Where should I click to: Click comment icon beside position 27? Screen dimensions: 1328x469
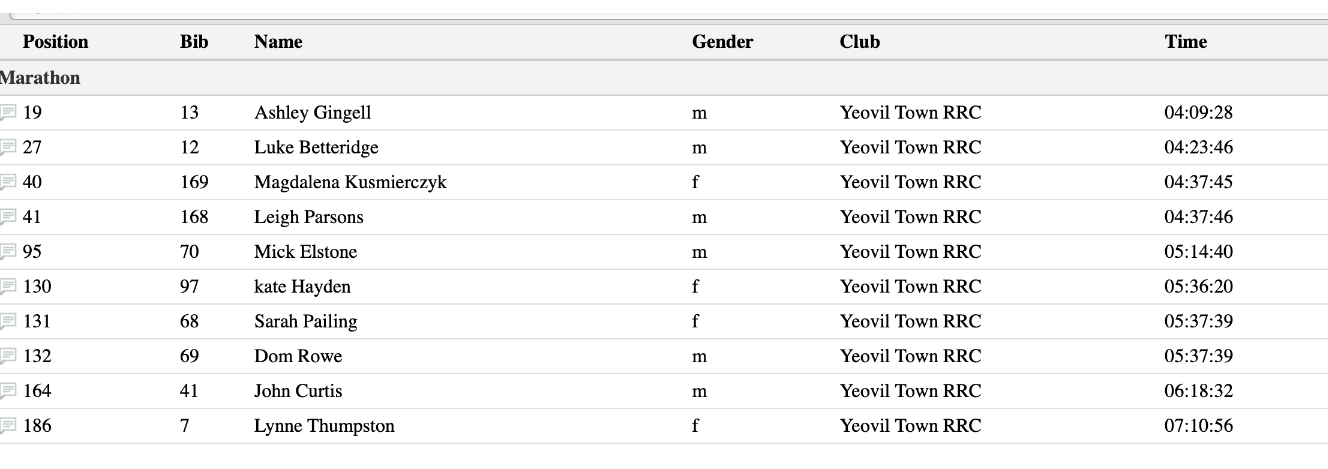coord(8,148)
